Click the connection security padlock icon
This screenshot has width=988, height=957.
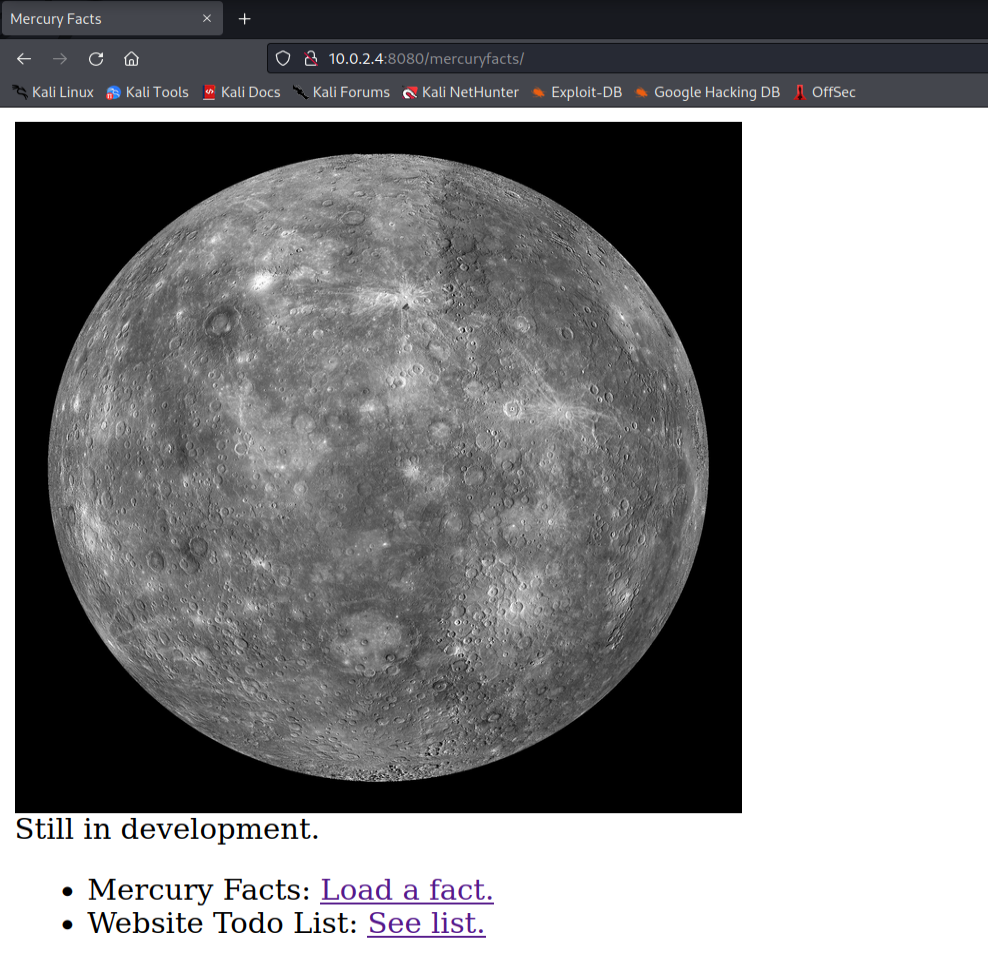[311, 58]
